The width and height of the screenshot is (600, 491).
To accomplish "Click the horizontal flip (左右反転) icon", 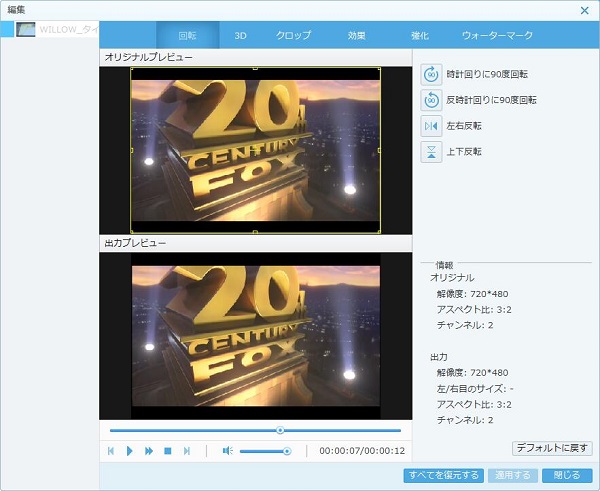I will (x=431, y=126).
